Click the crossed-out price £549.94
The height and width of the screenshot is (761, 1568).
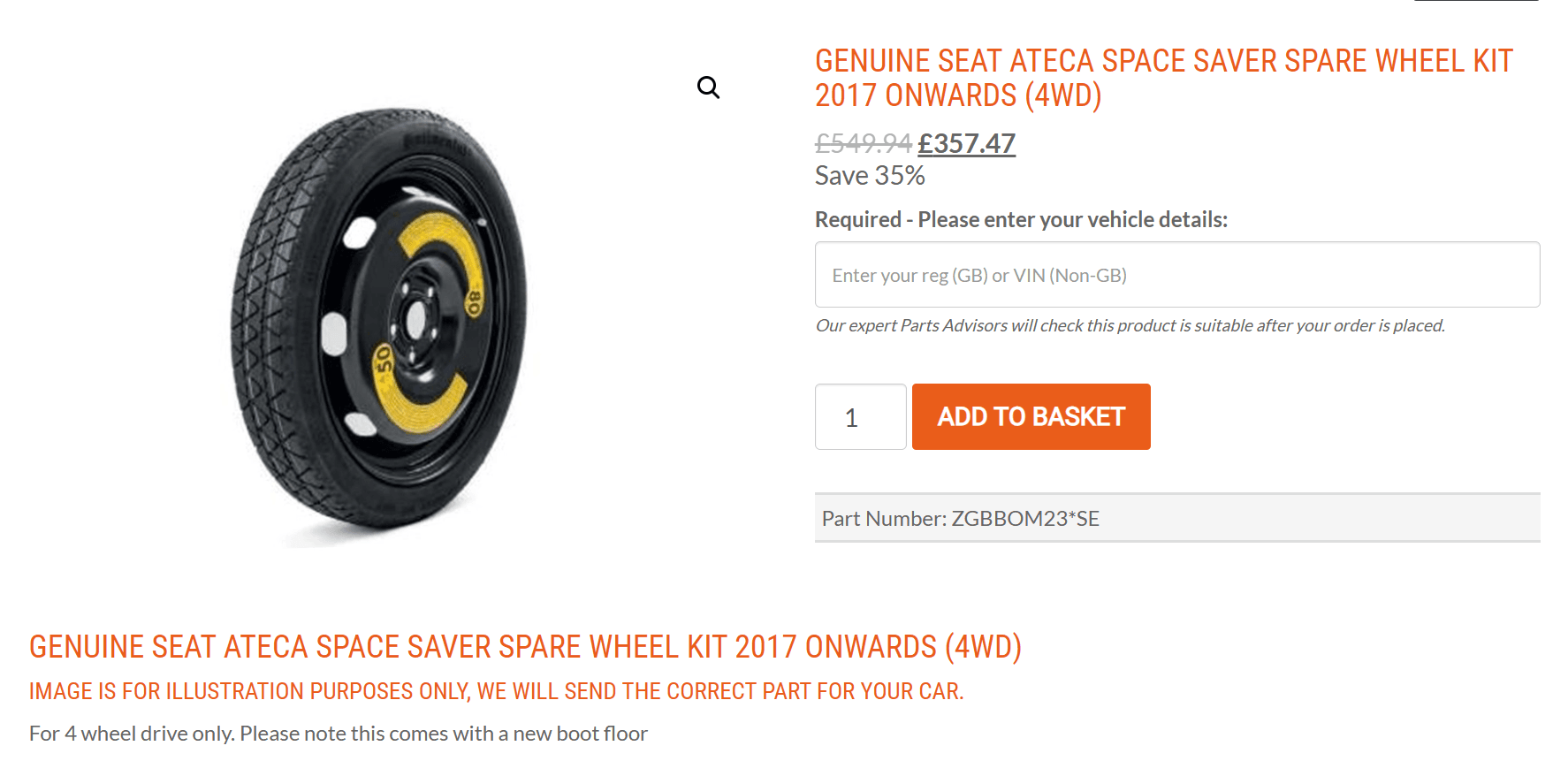[x=863, y=143]
